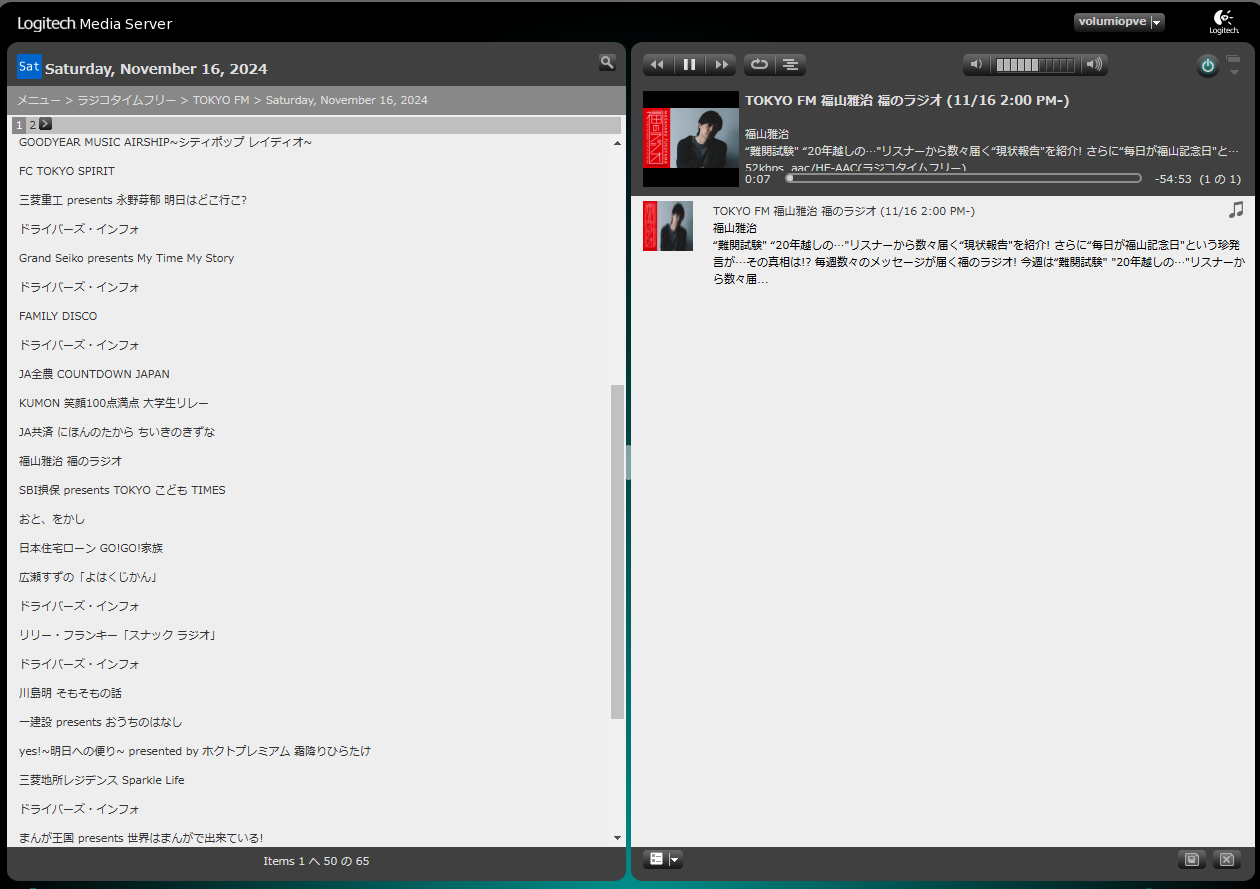The height and width of the screenshot is (889, 1260).
Task: Click the volume up speaker icon
Action: point(1094,65)
